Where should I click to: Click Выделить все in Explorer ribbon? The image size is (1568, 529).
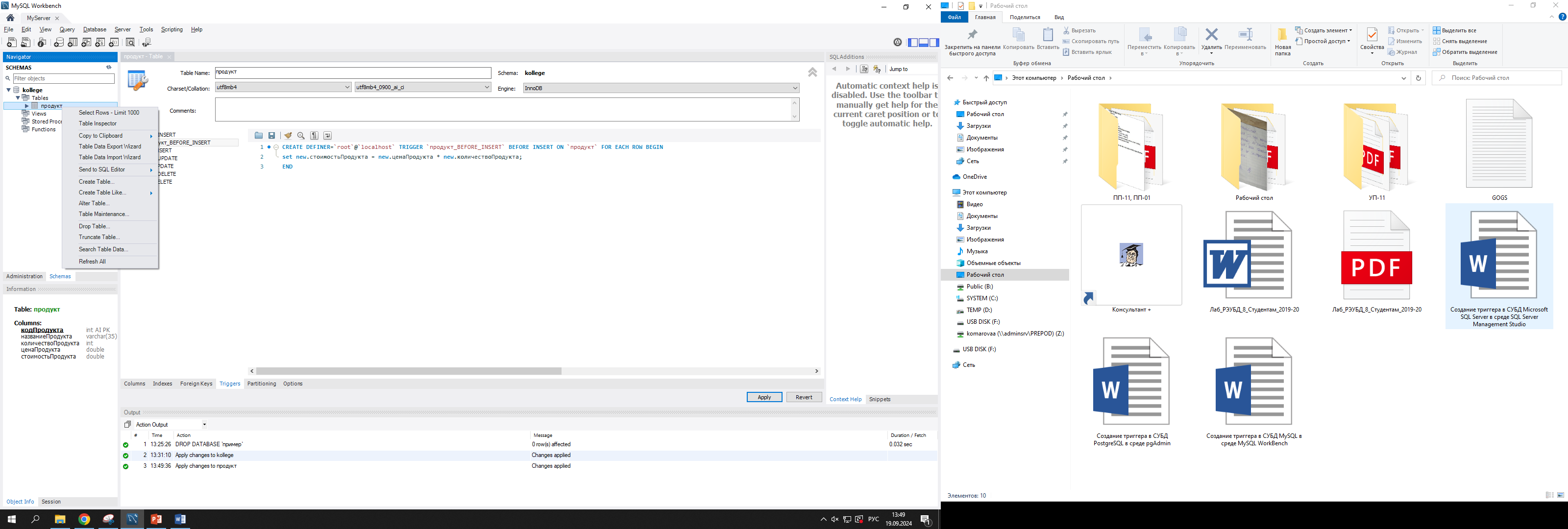1455,30
